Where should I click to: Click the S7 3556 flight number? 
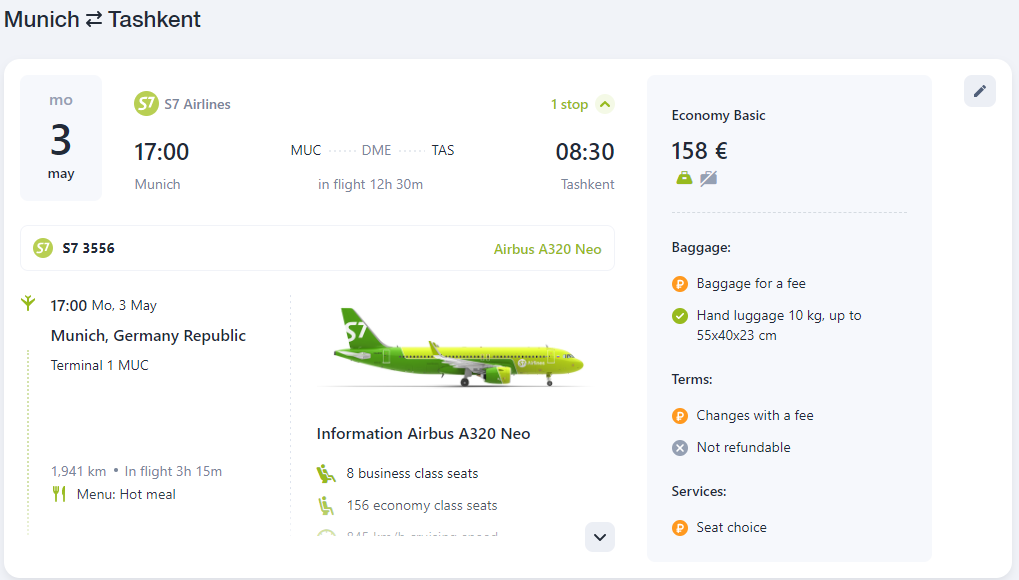click(88, 248)
